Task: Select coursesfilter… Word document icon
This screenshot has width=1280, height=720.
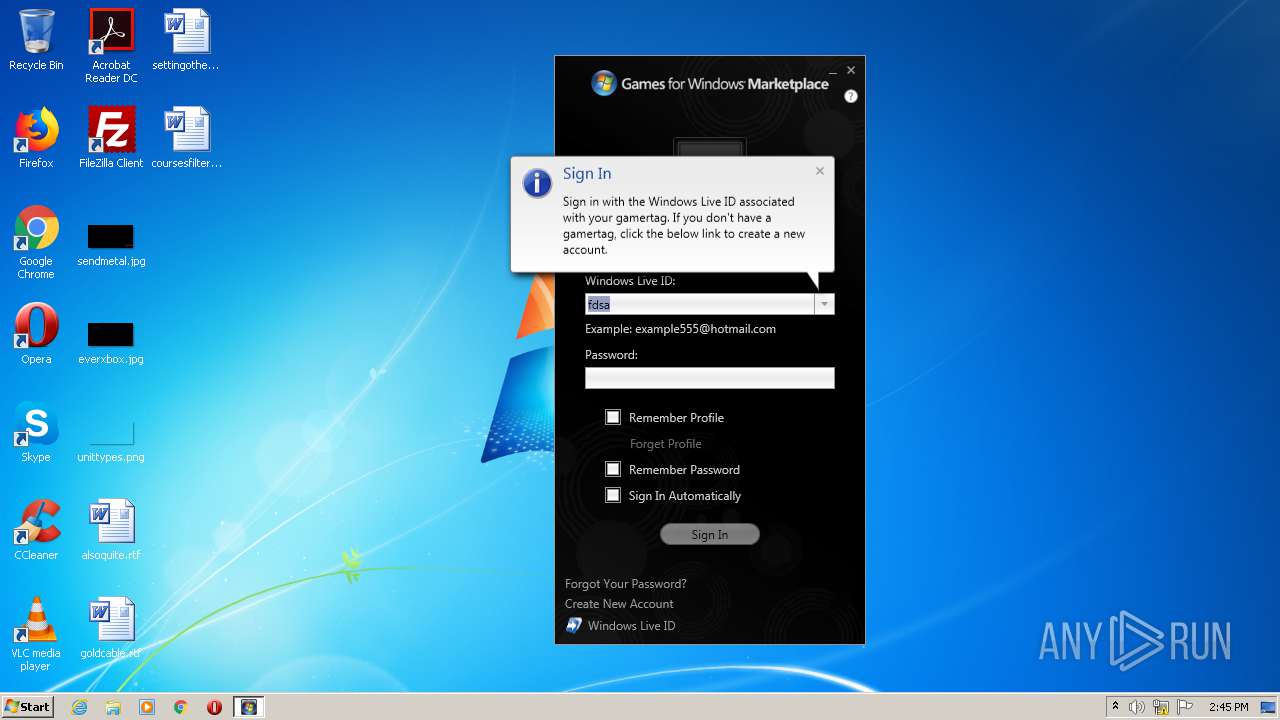Action: tap(186, 138)
